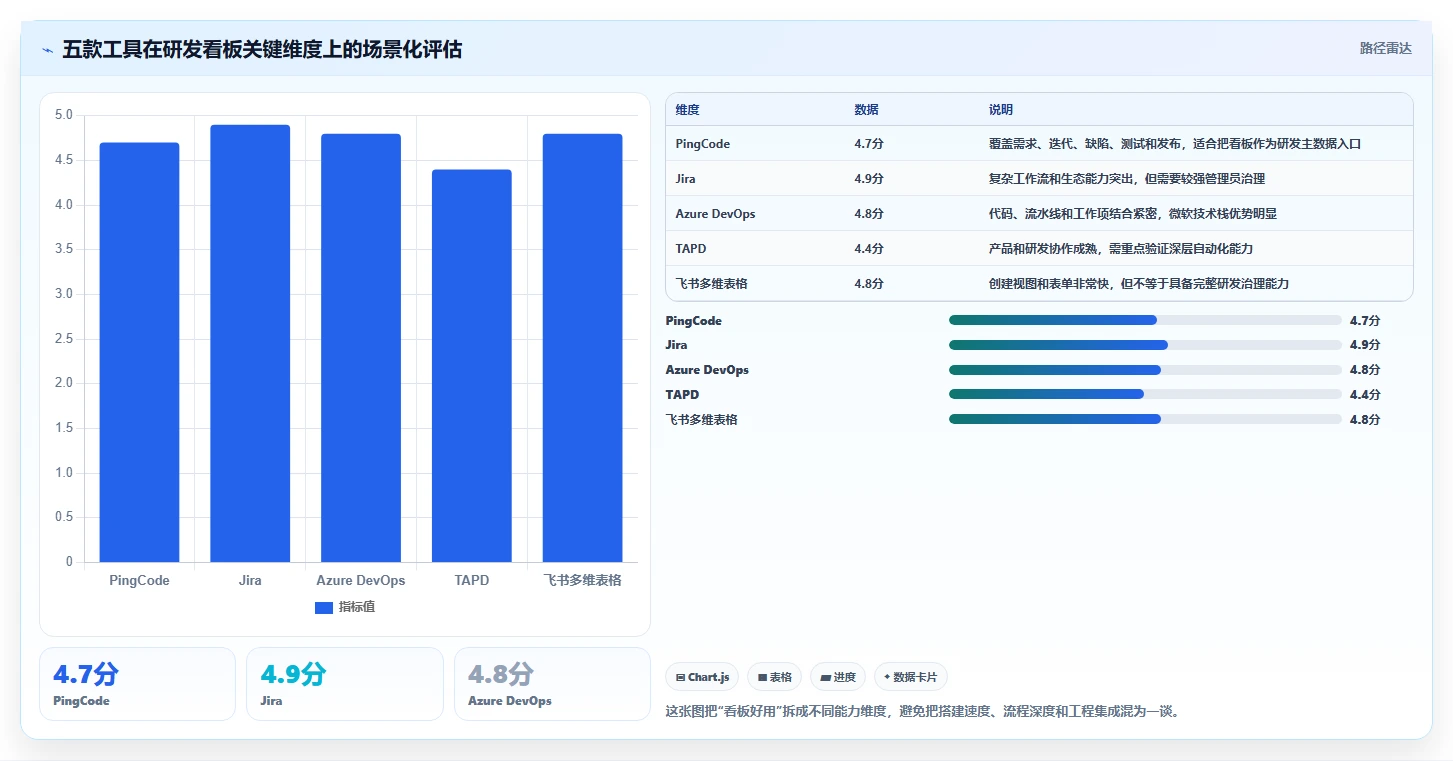Viewport: 1453px width, 761px height.
Task: Select the PingCode cell in table
Action: click(703, 144)
